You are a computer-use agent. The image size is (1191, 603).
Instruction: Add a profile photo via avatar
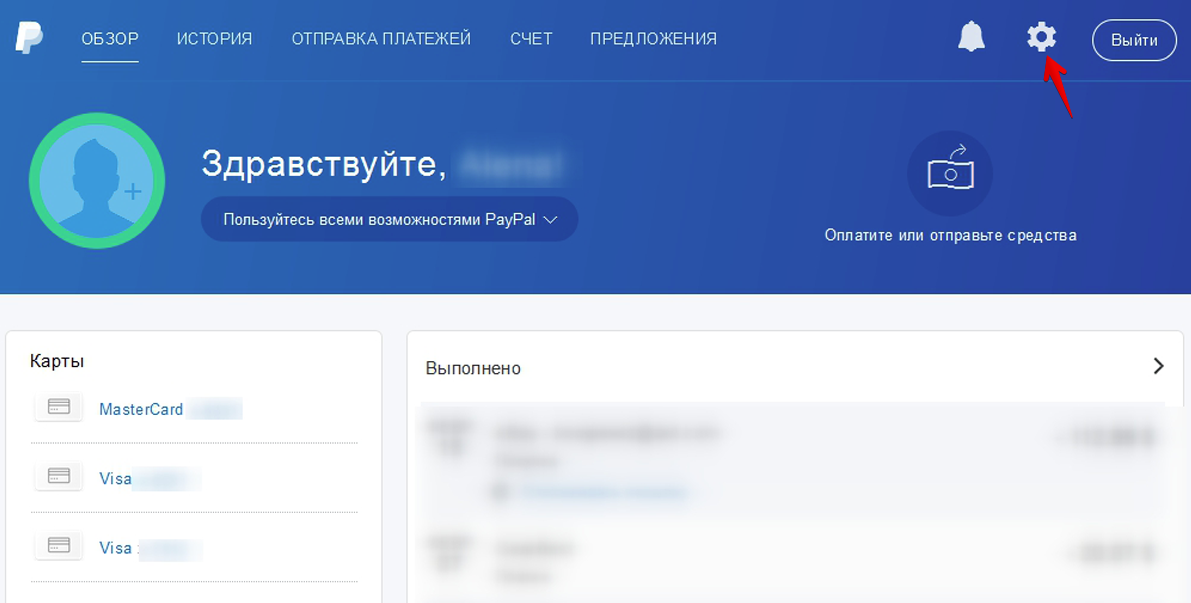coord(97,181)
